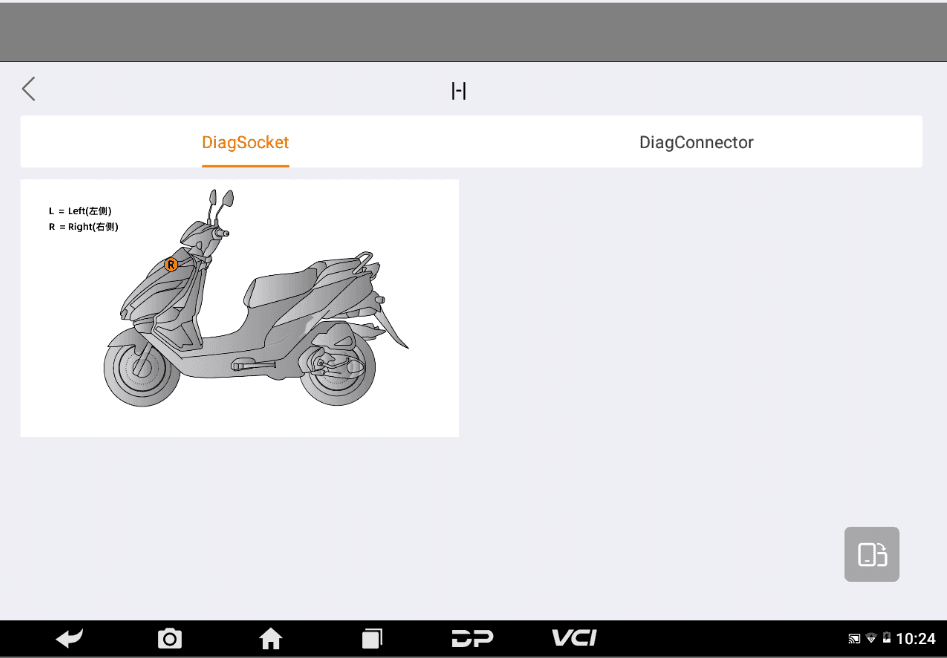
Task: Open the scooter diagnostic socket image
Action: (x=240, y=308)
